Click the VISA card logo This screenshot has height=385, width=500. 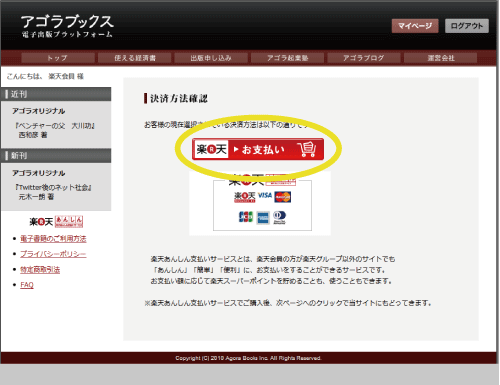tap(265, 195)
